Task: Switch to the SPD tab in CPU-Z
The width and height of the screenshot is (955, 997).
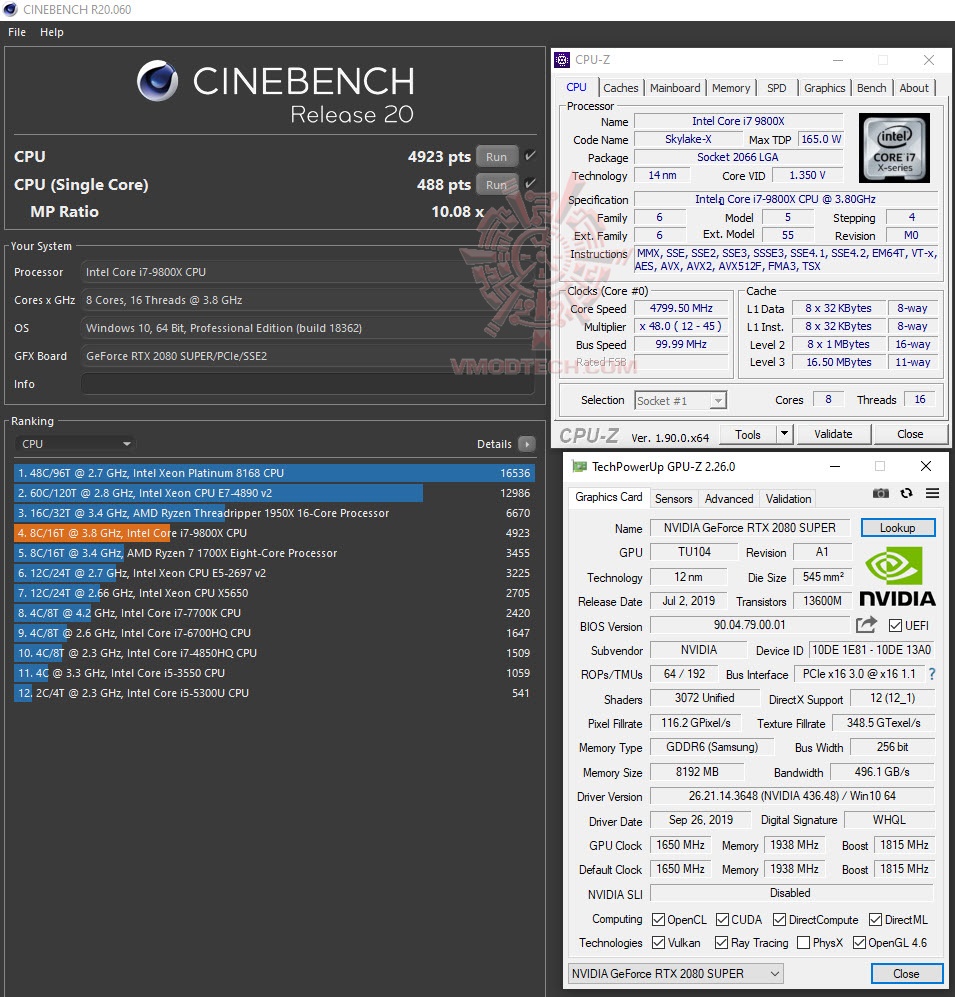Action: click(776, 88)
